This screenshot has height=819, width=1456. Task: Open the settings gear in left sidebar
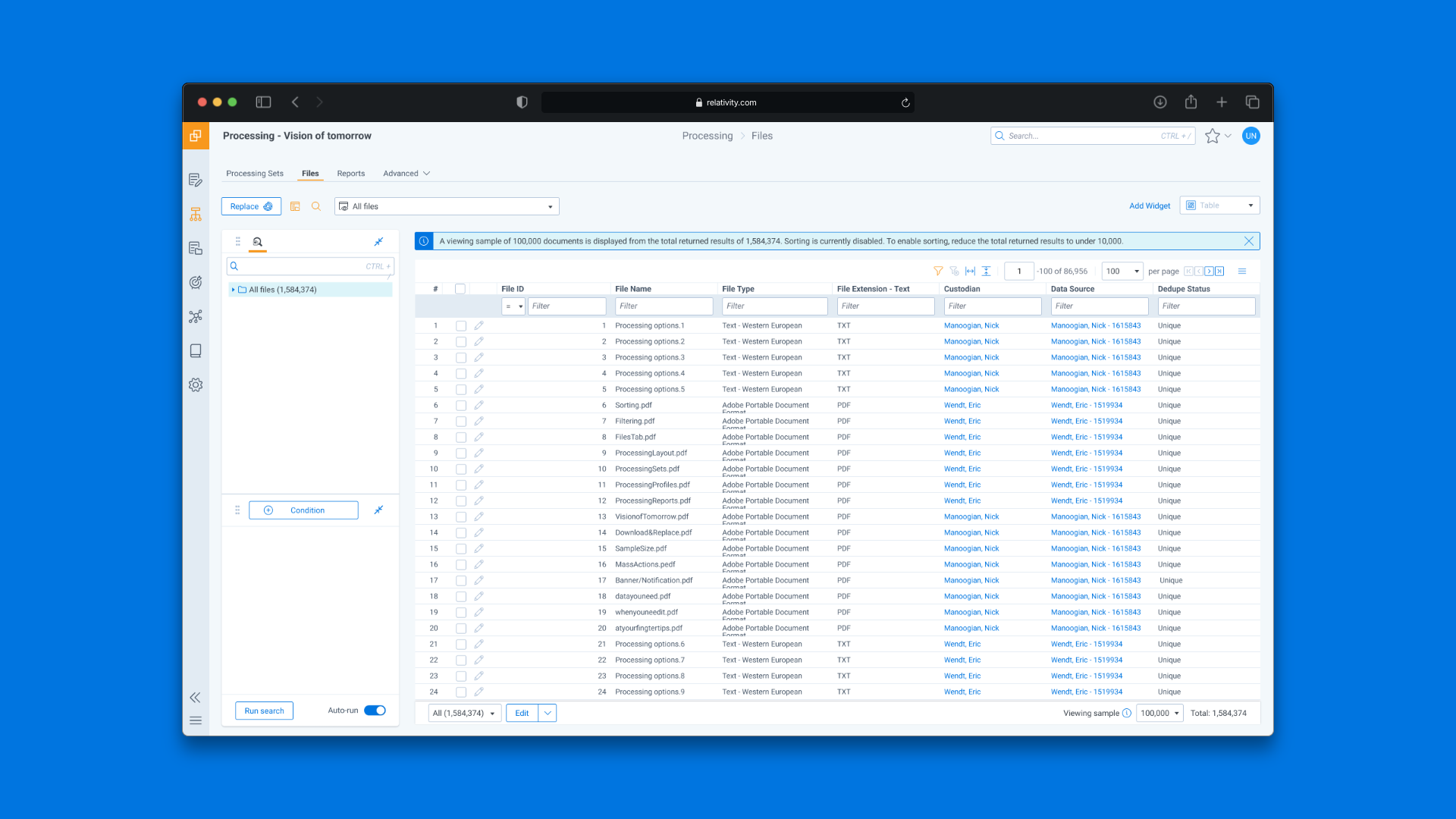pos(196,385)
